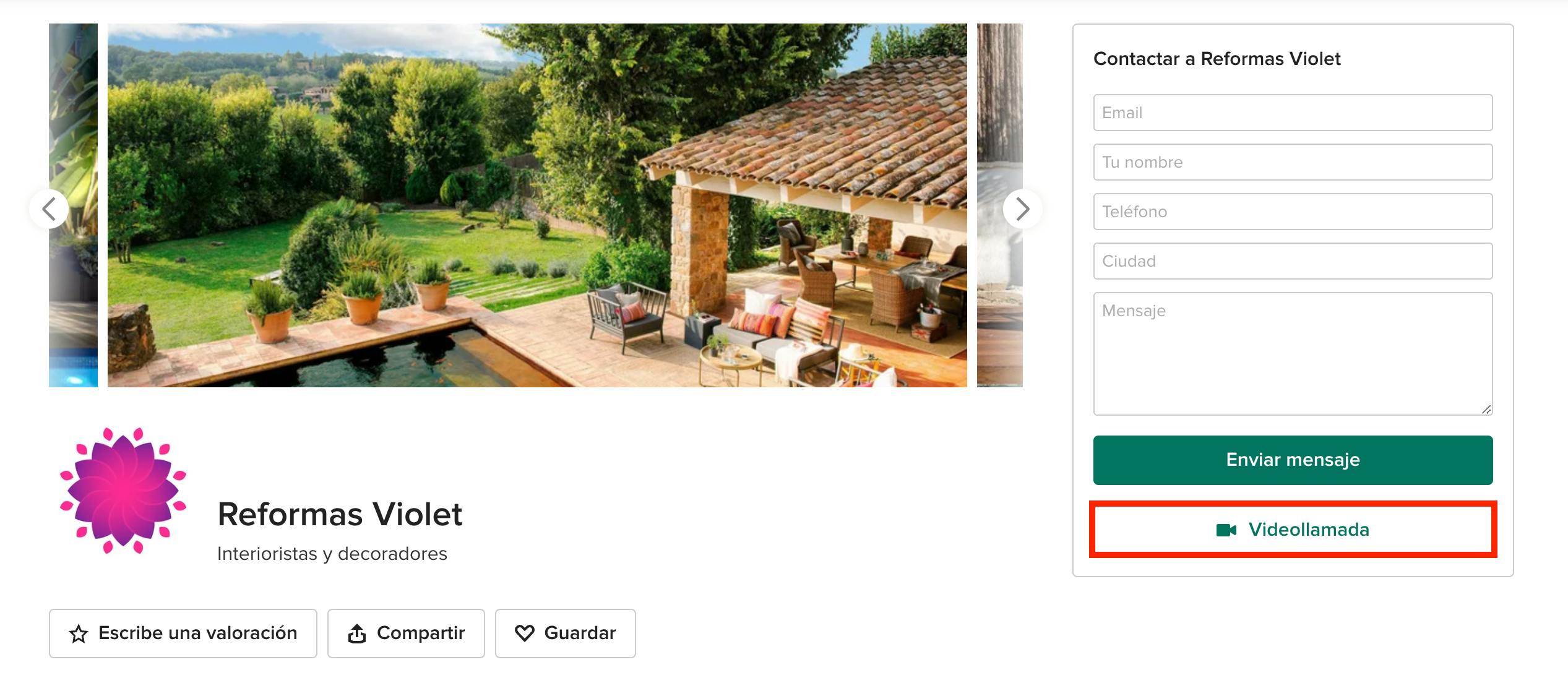The height and width of the screenshot is (683, 1568).
Task: Click inside the Mensaje text area
Action: [1293, 354]
